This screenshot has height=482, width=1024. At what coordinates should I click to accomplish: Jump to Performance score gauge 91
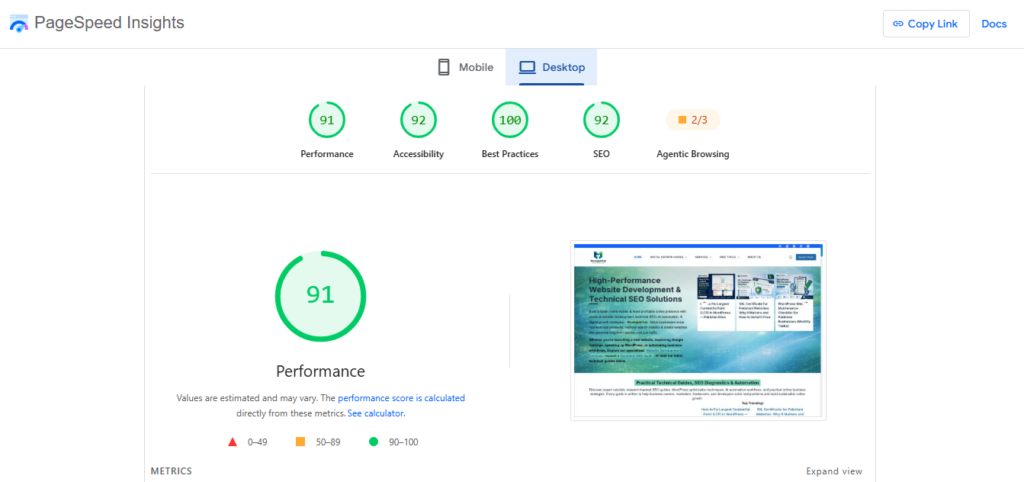[x=327, y=120]
